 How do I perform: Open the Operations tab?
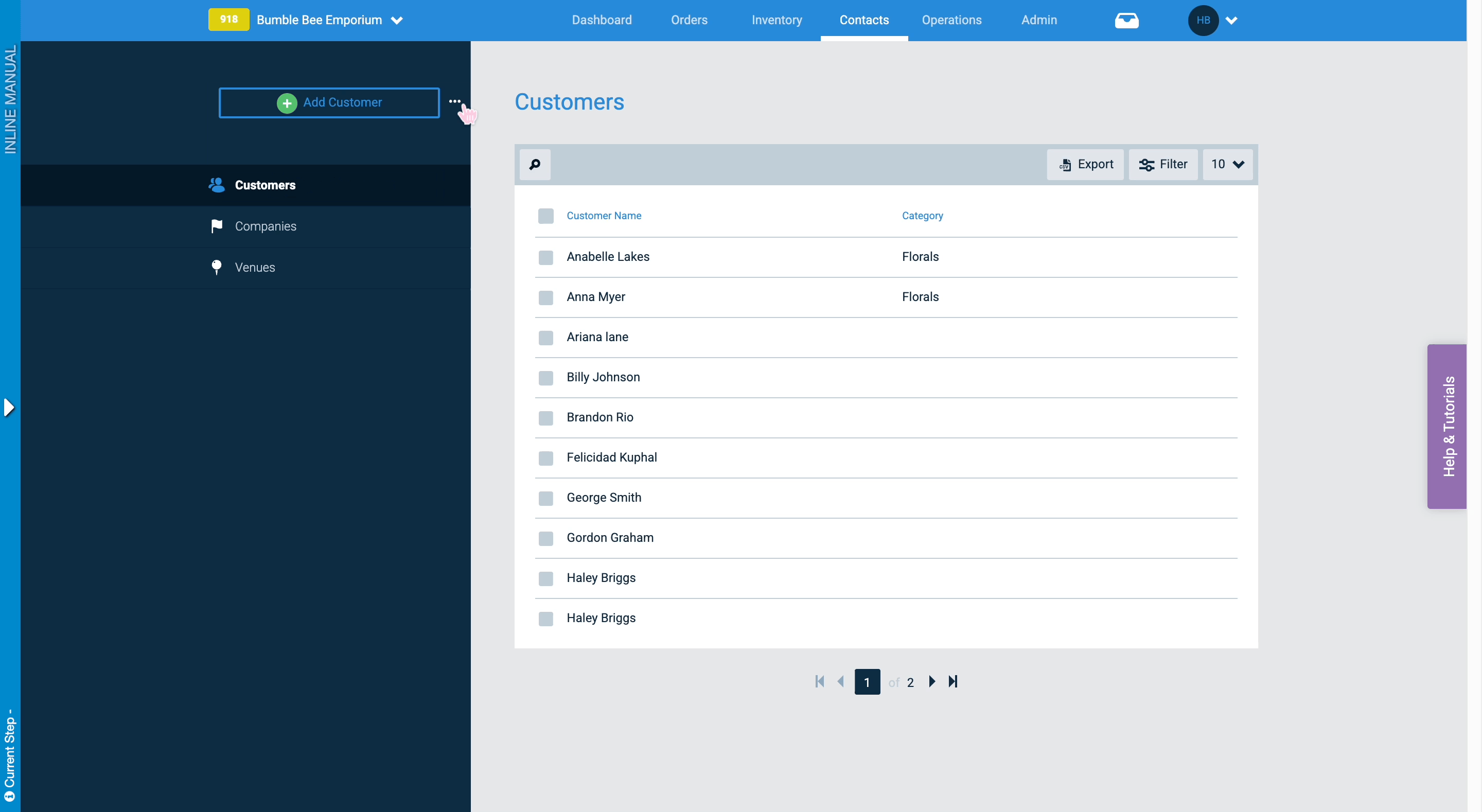point(951,20)
